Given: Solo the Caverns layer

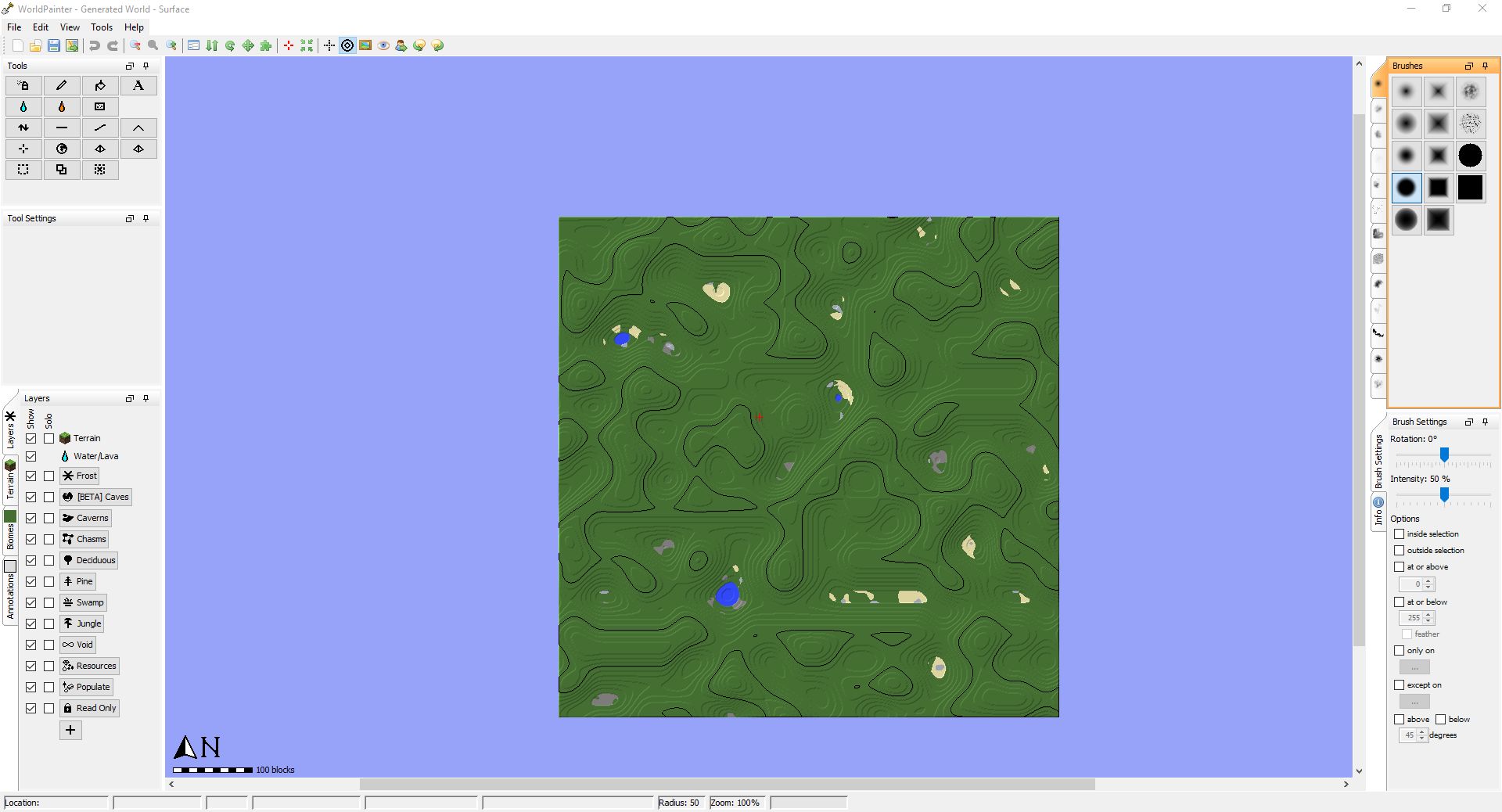Looking at the screenshot, I should [48, 517].
